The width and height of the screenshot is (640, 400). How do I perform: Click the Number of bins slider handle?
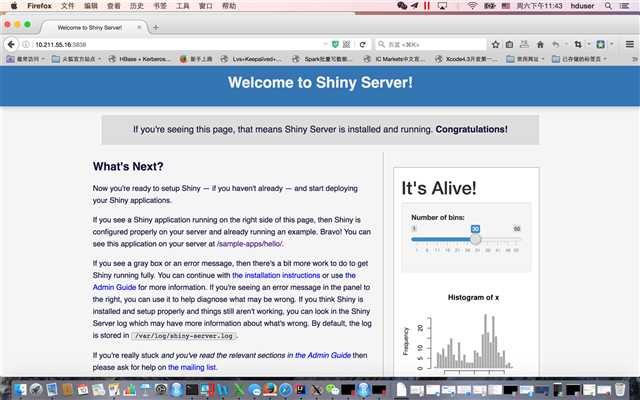pos(475,239)
